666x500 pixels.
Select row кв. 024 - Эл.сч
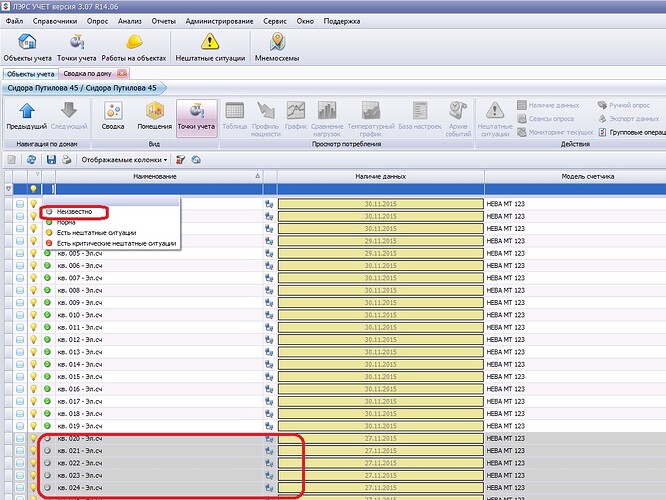[79, 487]
